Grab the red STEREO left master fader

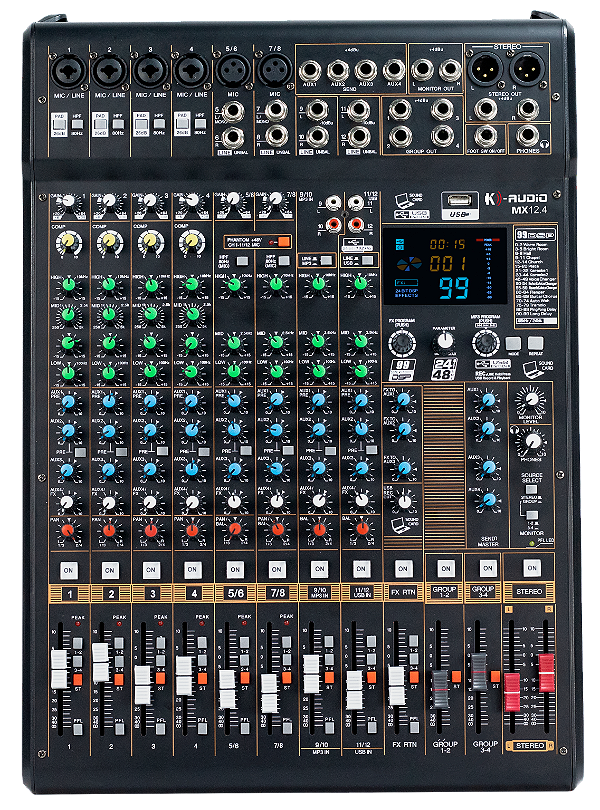click(x=512, y=692)
